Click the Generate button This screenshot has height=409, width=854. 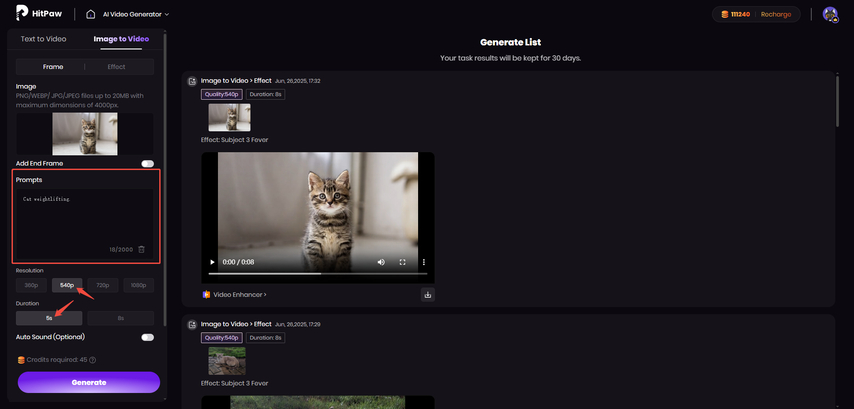pyautogui.click(x=89, y=382)
